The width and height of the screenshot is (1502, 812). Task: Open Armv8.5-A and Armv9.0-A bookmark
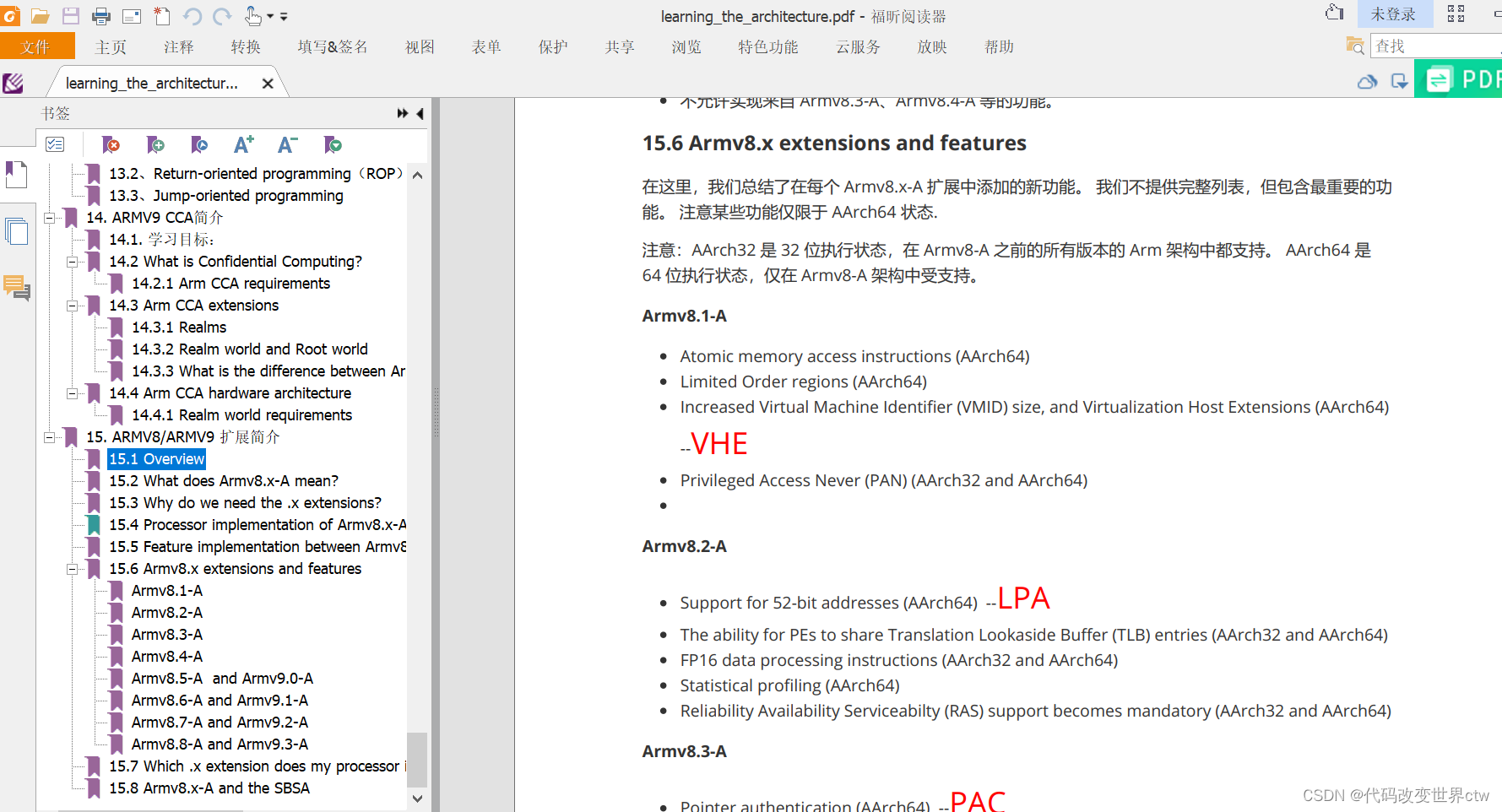point(222,679)
